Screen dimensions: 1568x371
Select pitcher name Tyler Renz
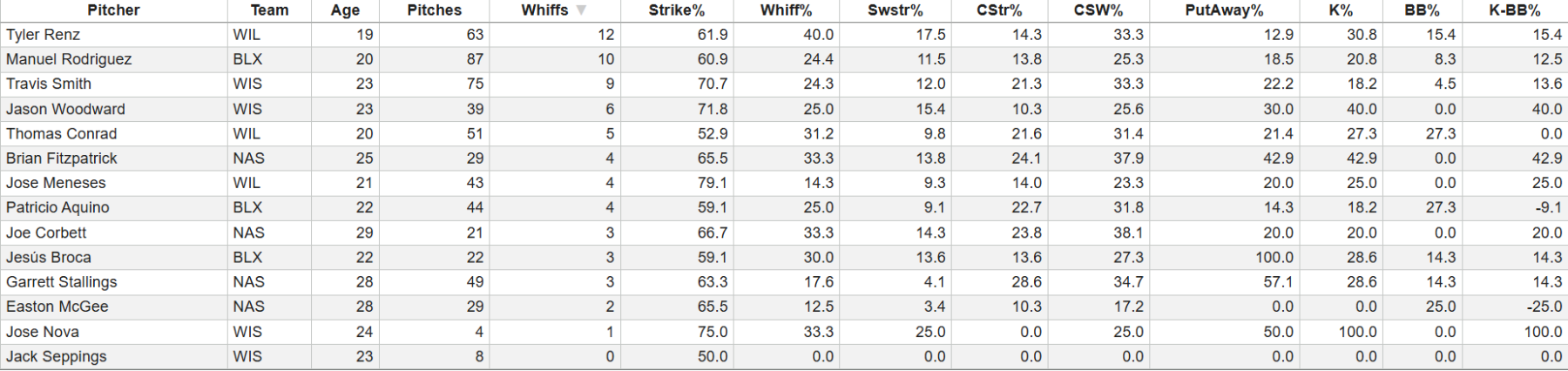43,35
